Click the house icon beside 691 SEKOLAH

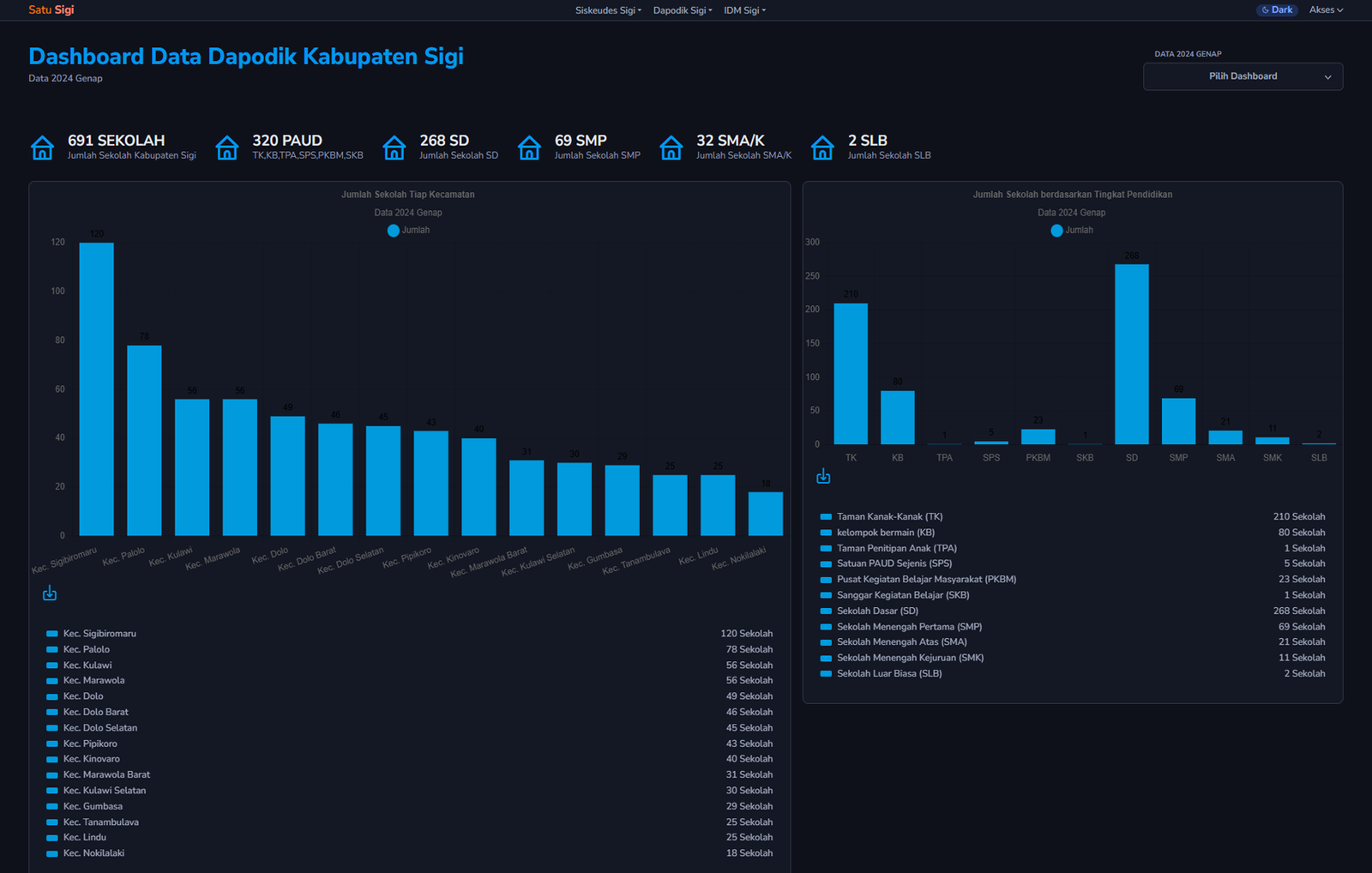coord(42,148)
